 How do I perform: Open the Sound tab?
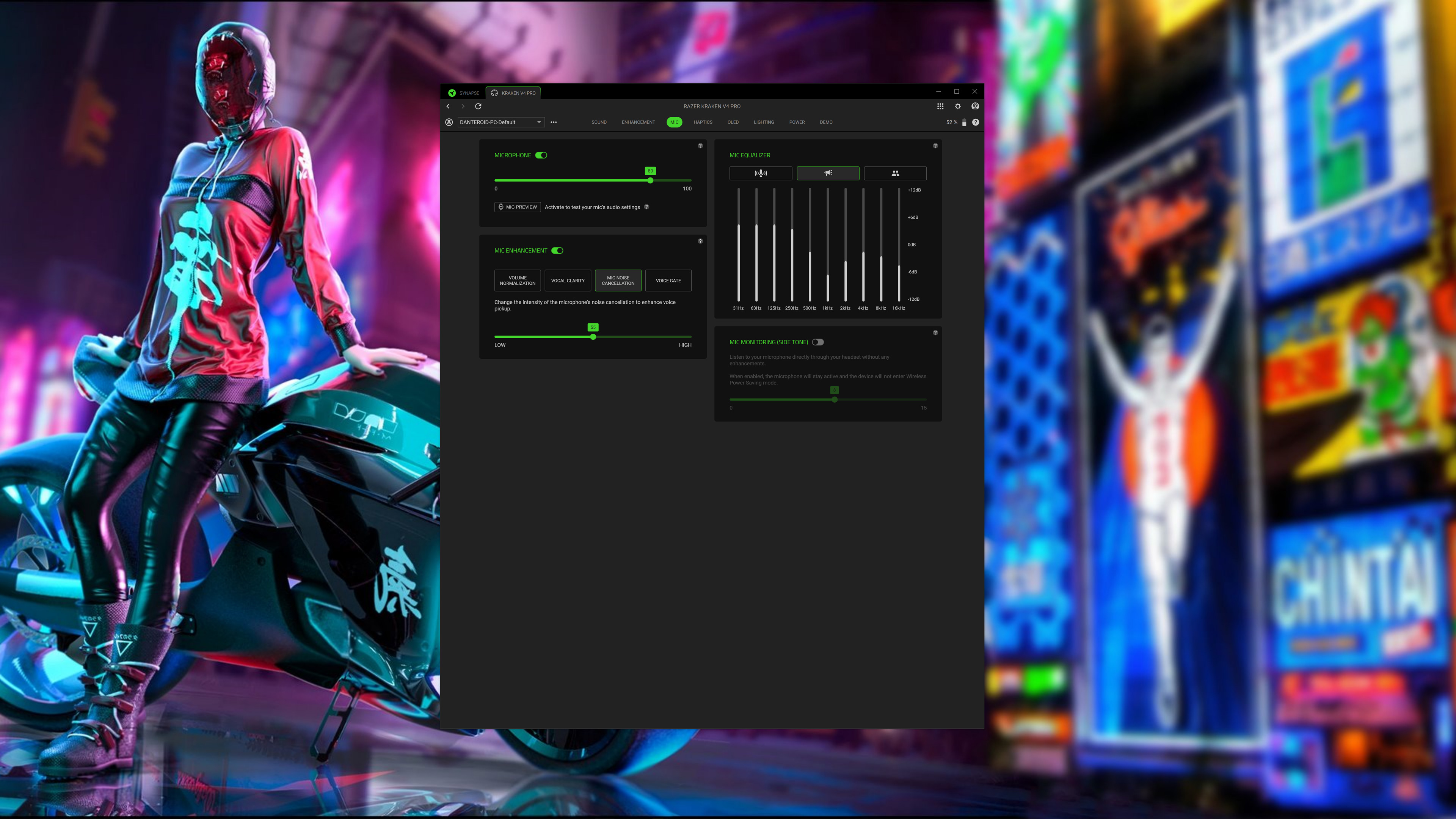coord(599,122)
